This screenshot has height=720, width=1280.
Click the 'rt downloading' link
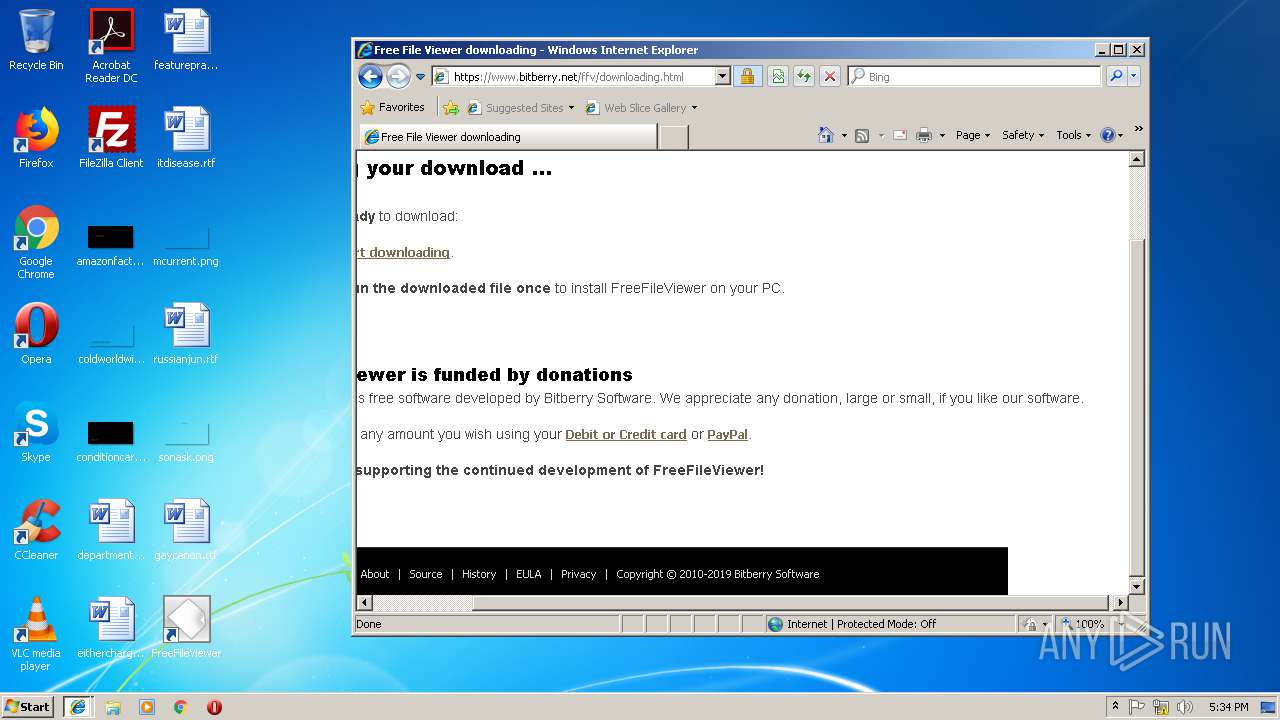coord(403,252)
